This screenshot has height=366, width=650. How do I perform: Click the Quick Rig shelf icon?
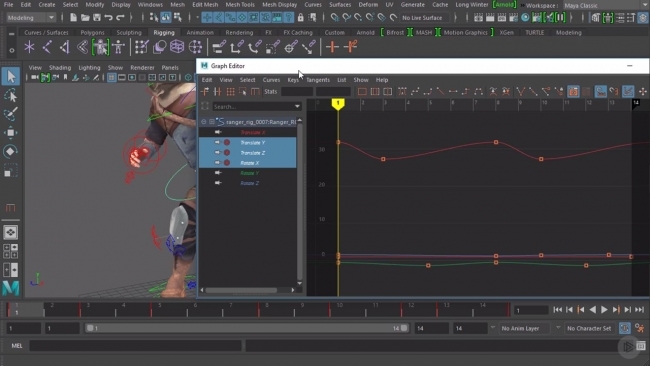tap(101, 47)
